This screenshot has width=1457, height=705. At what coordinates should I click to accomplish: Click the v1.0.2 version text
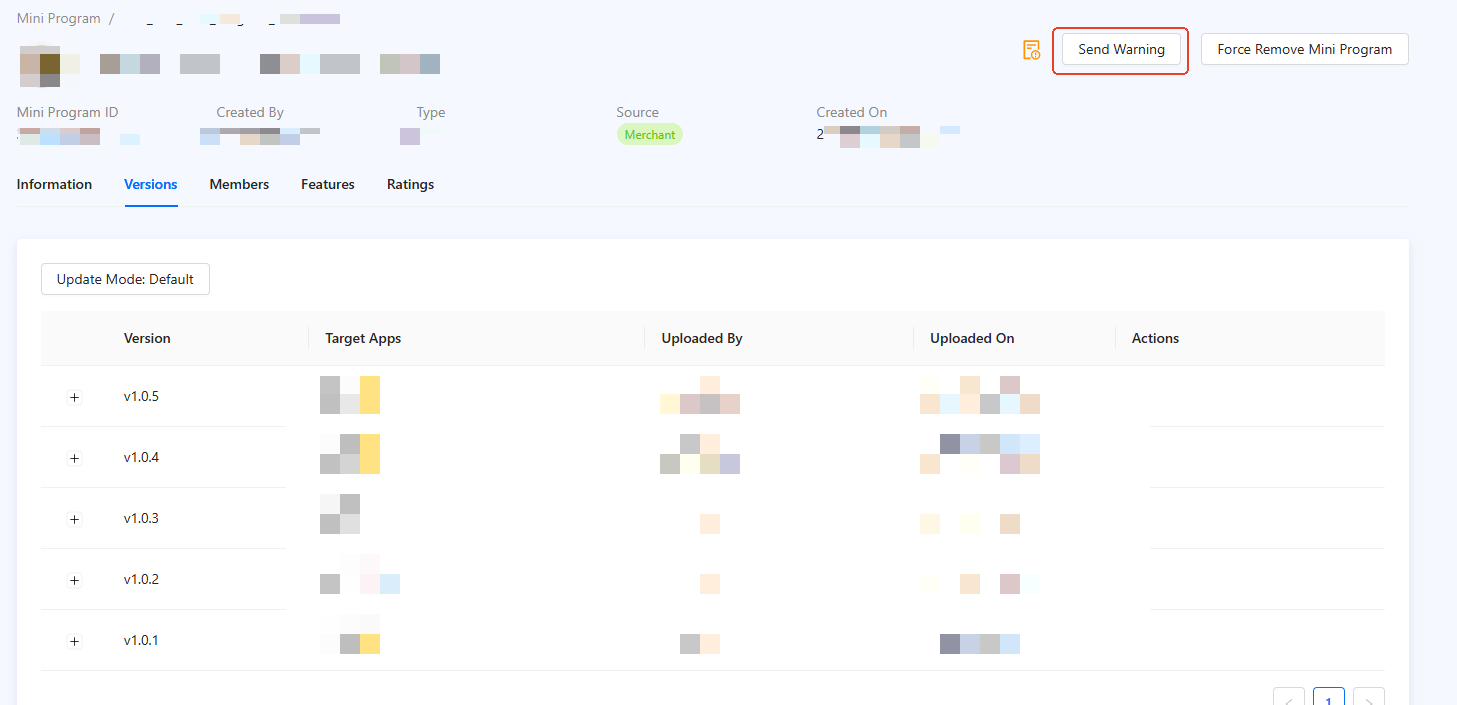click(141, 579)
